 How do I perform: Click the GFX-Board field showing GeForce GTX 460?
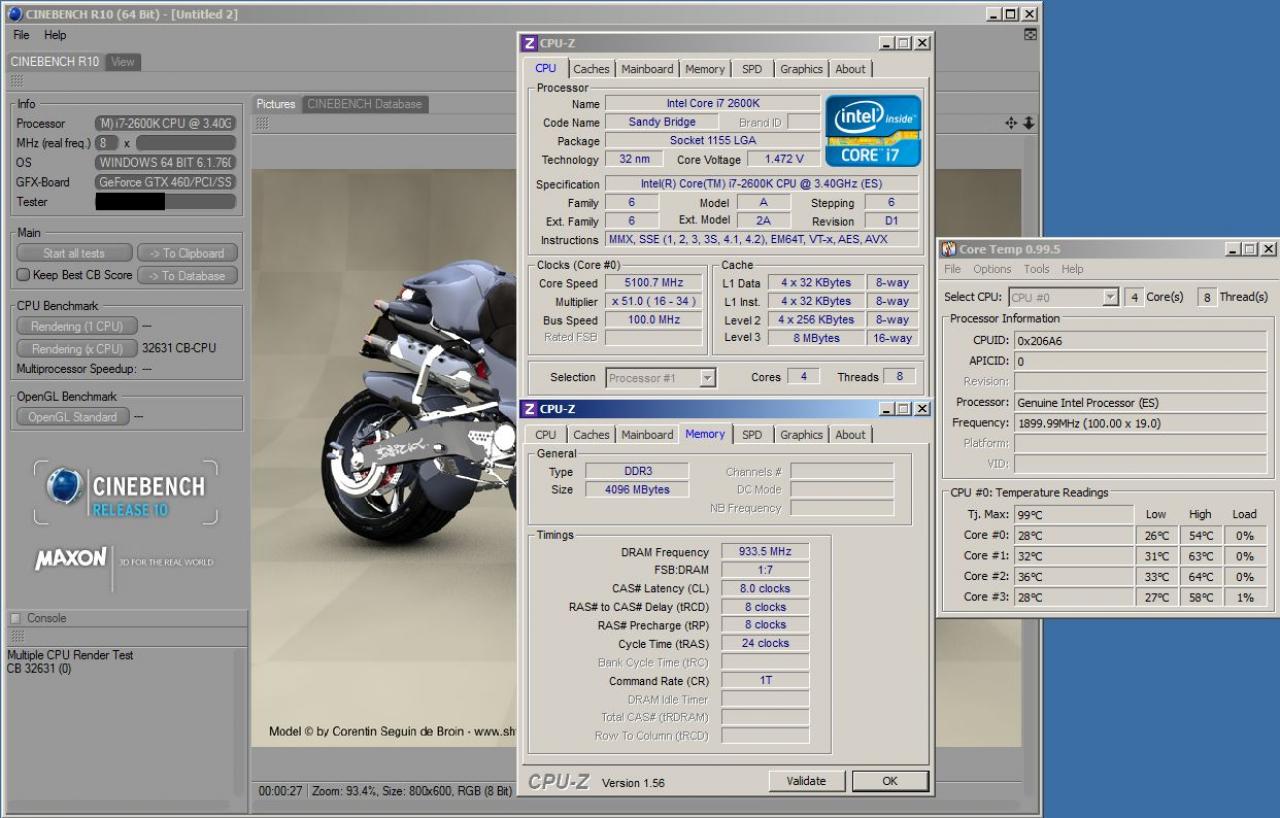[x=165, y=182]
